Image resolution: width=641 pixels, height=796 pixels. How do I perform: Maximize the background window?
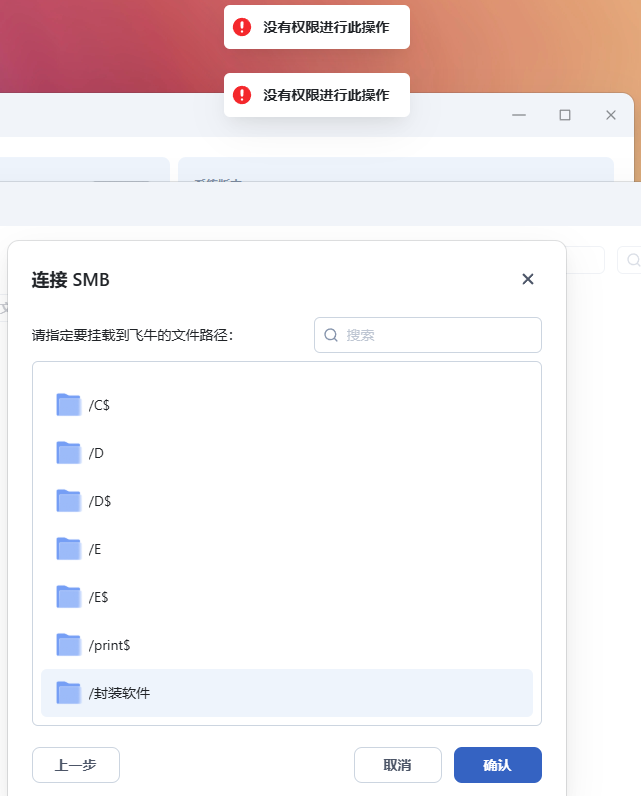[565, 115]
